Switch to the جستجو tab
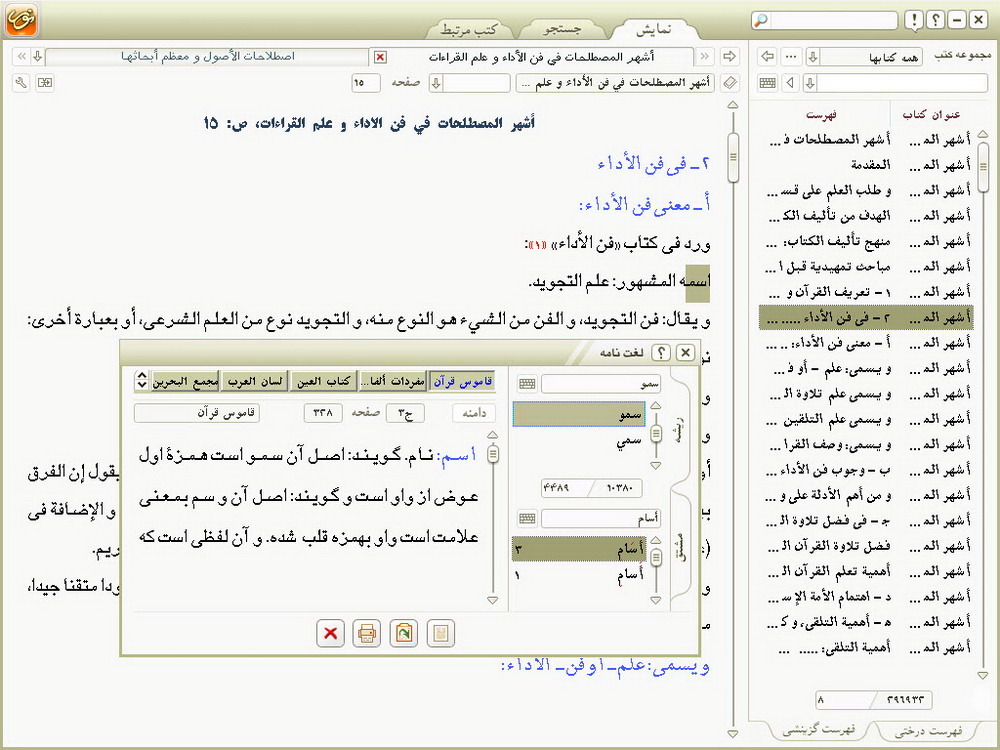 click(562, 29)
